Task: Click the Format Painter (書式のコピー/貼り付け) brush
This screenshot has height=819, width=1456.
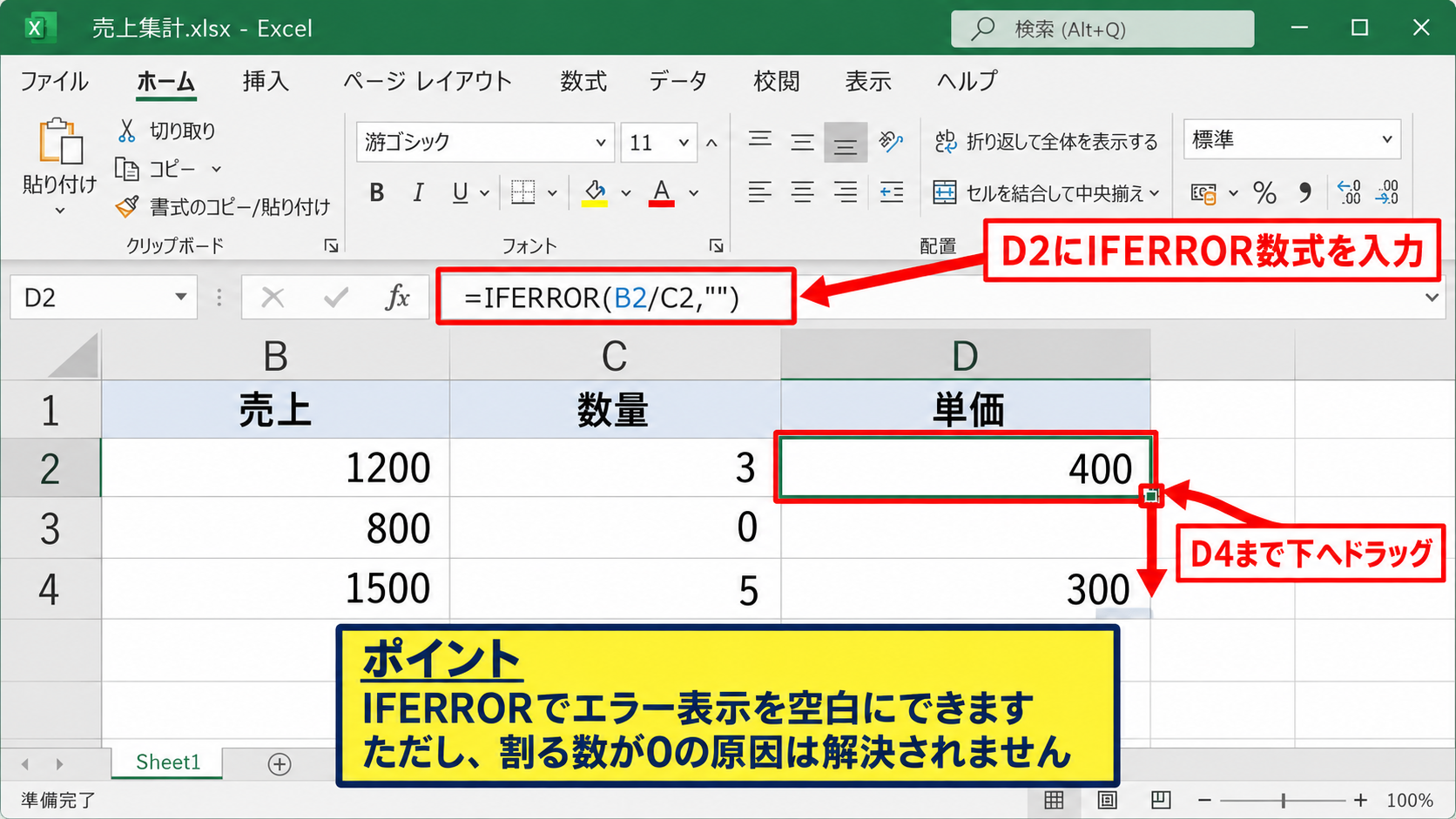Action: click(x=127, y=206)
